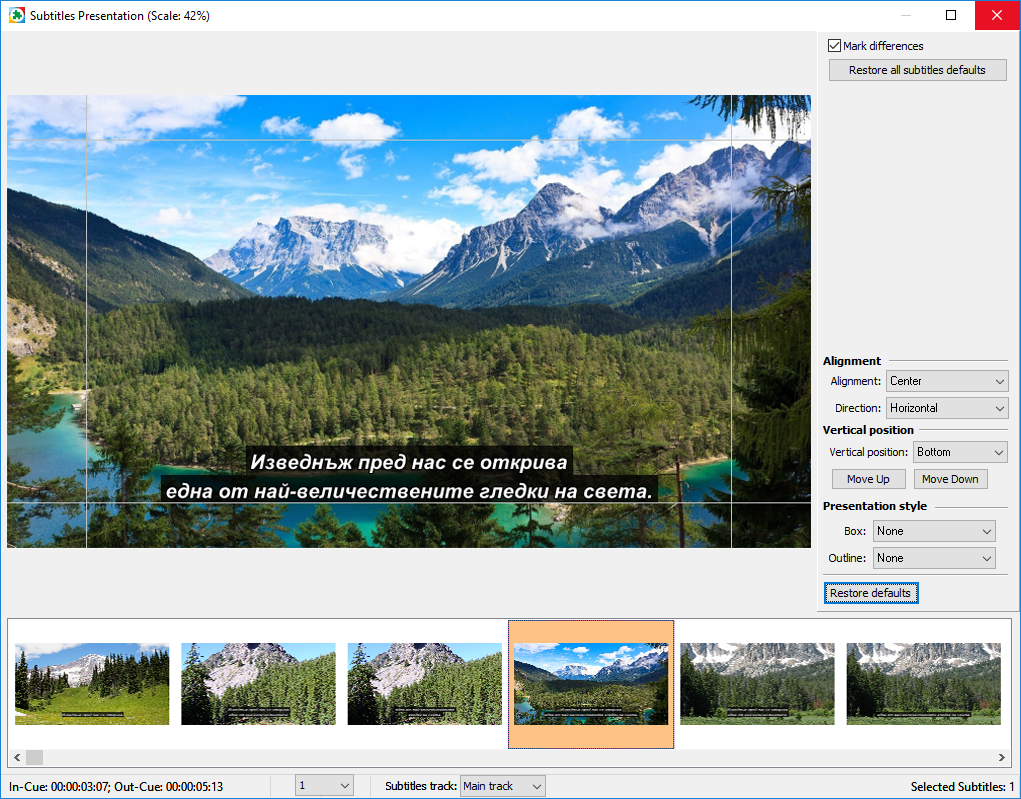Select the first thumbnail with green meadow
The image size is (1021, 799).
(92, 684)
